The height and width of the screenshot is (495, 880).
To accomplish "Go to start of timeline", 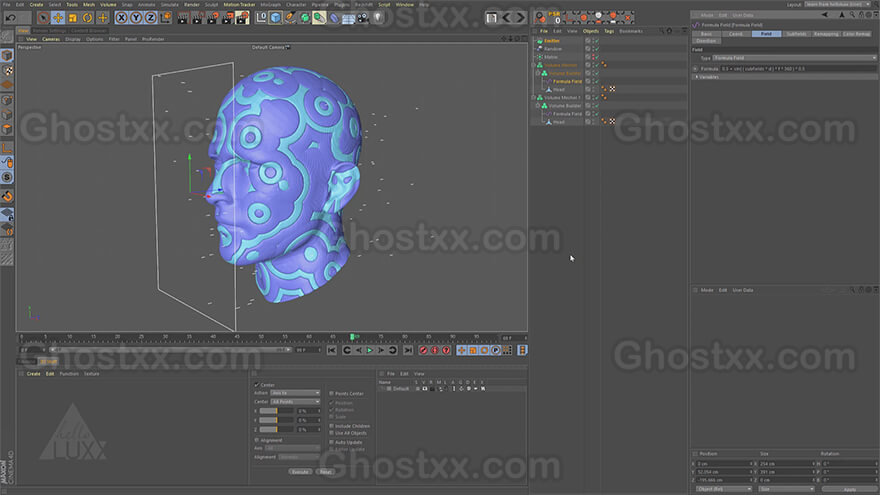I will [x=332, y=350].
